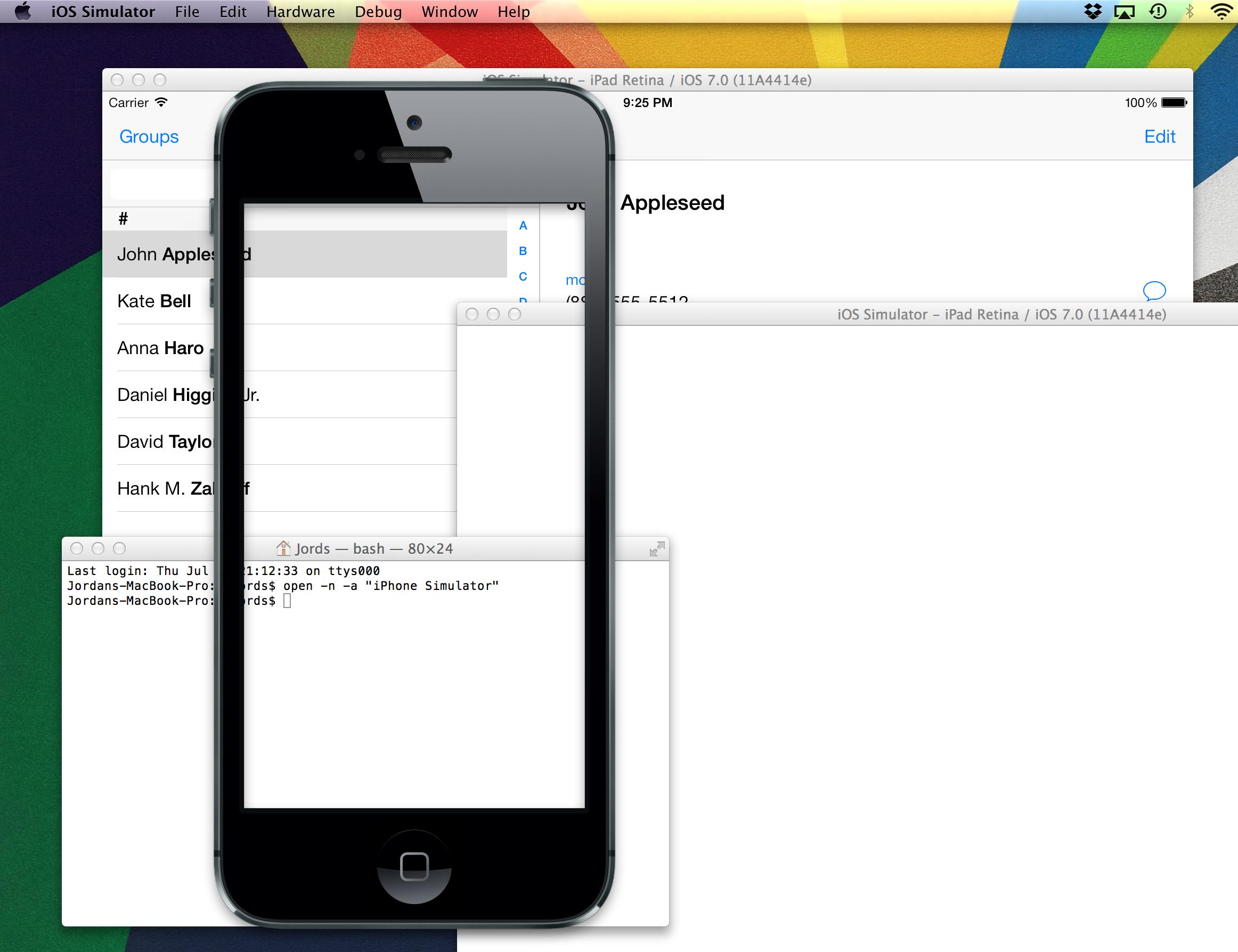
Task: Open the Window menu
Action: [x=450, y=11]
